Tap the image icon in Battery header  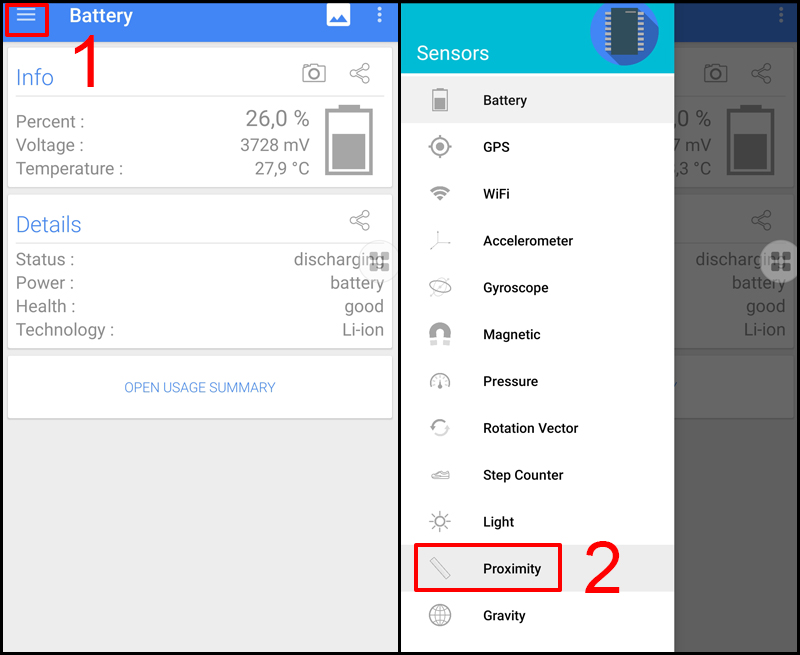338,15
